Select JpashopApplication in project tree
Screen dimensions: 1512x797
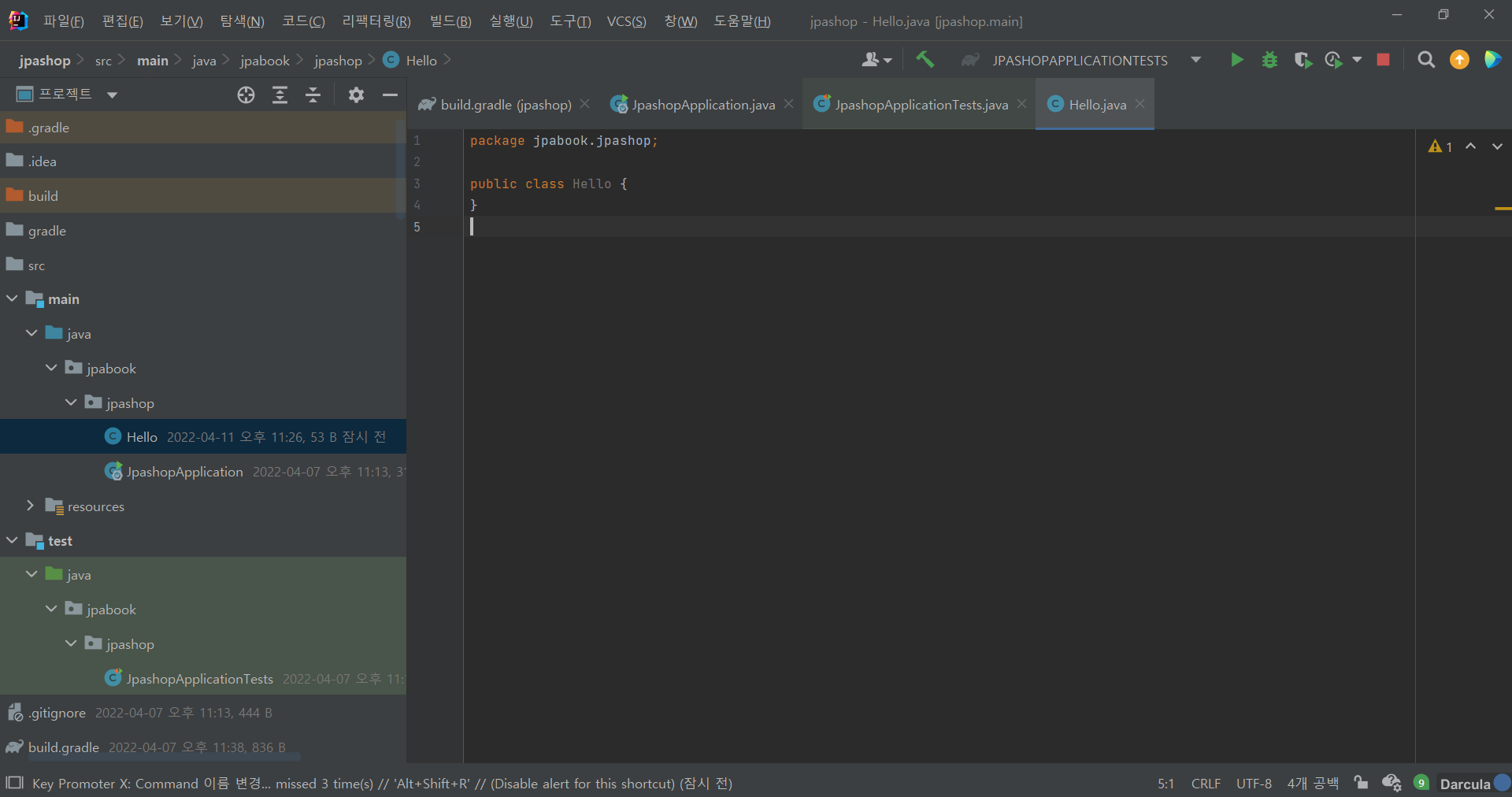(x=203, y=471)
